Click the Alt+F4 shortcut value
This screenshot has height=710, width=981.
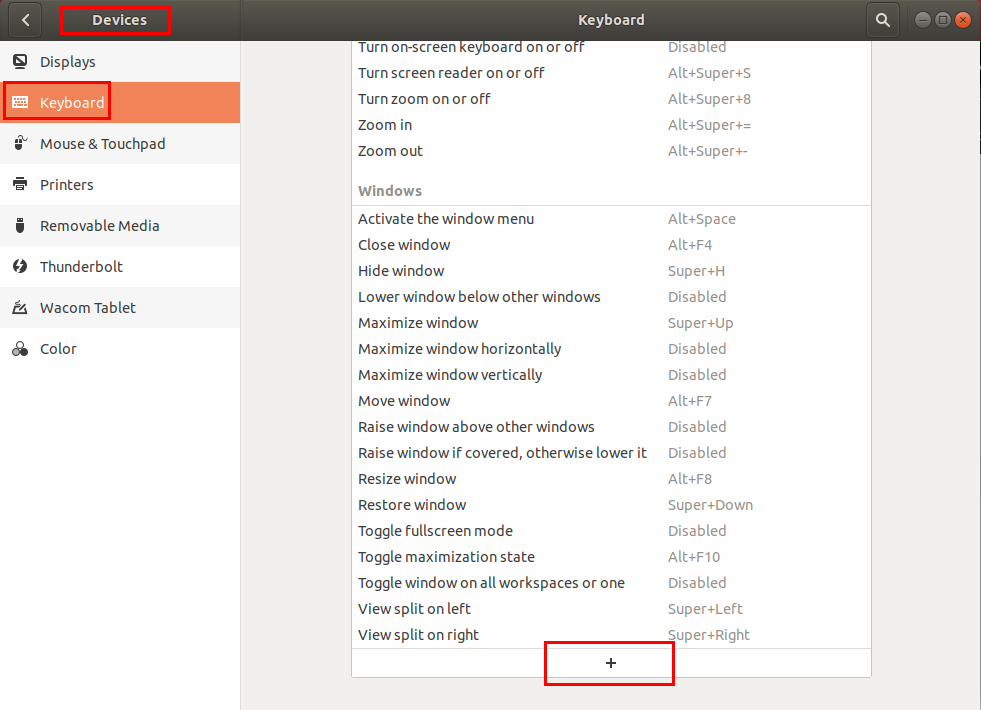pos(689,245)
